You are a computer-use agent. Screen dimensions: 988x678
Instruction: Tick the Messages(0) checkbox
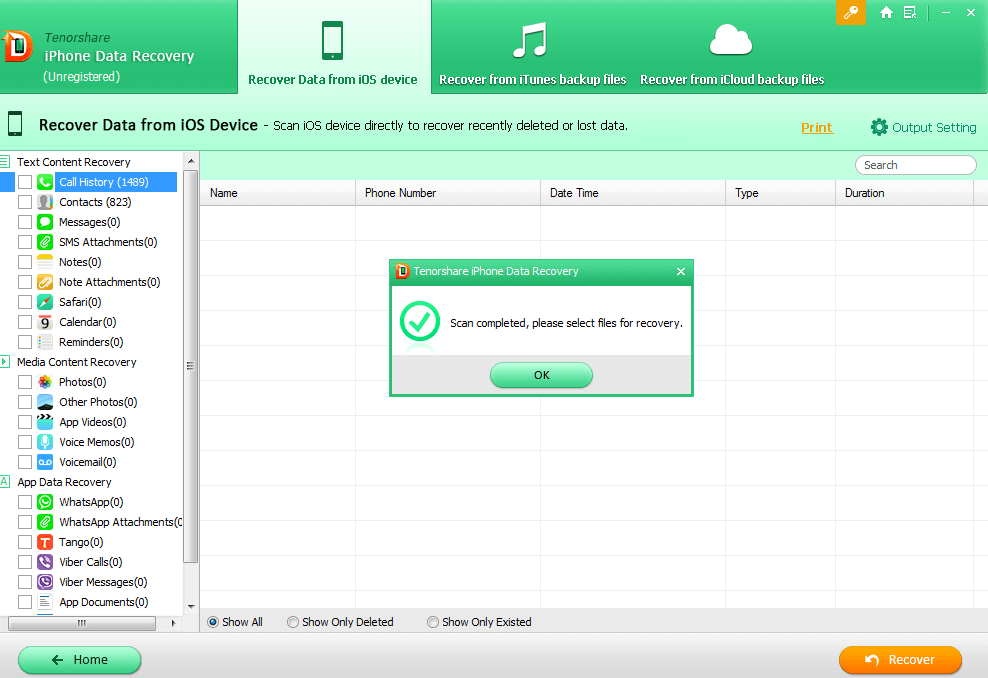25,222
